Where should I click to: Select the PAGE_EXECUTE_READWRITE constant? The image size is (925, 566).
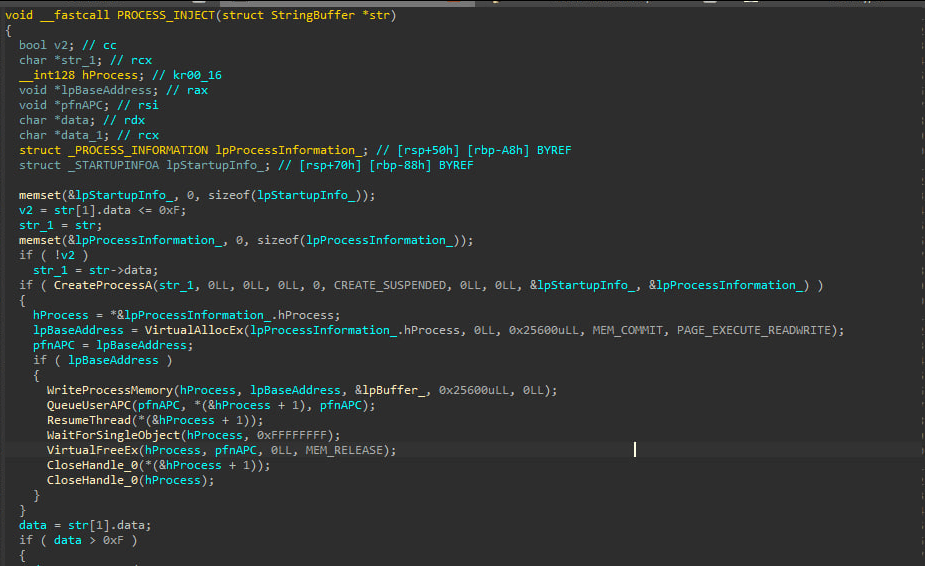(753, 330)
